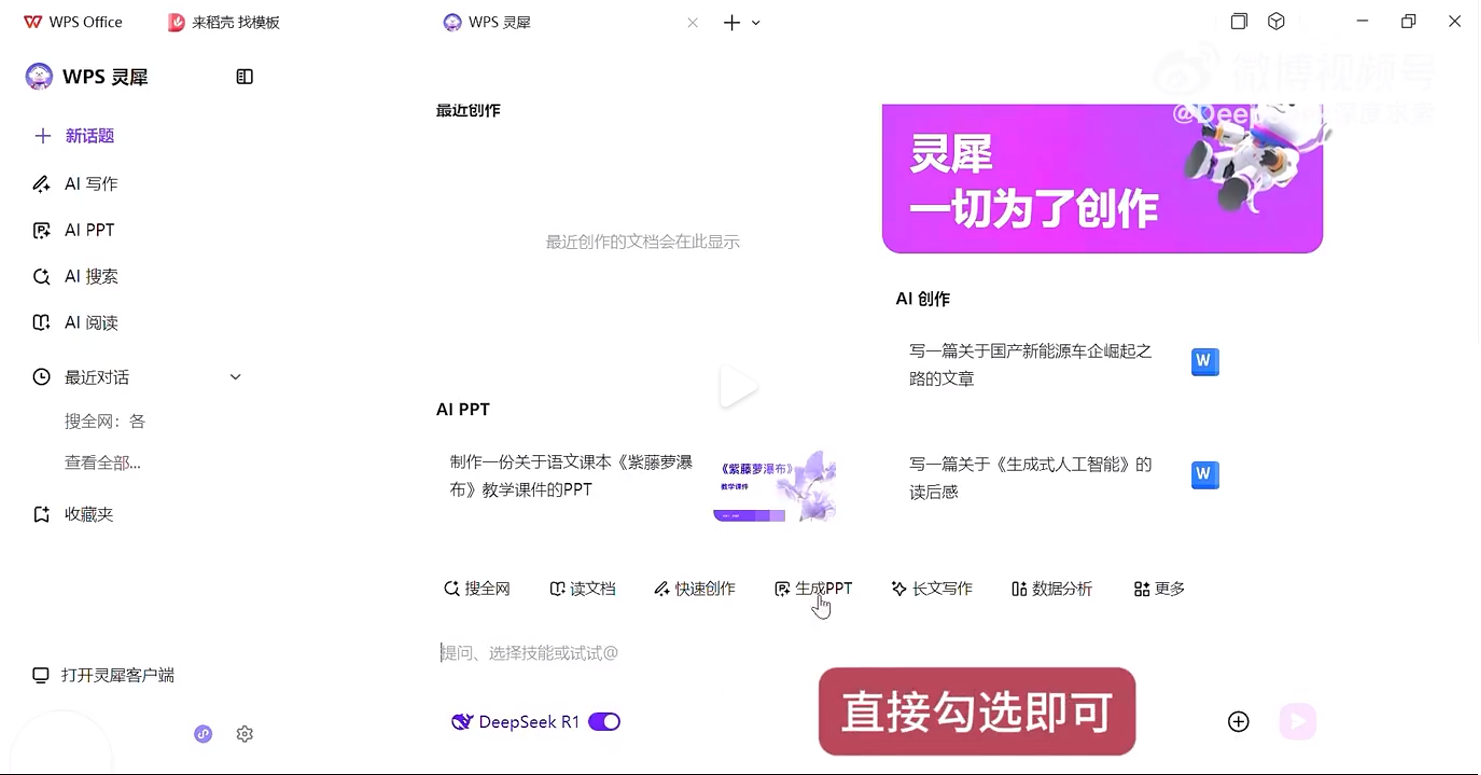Click the window list icon in the title bar
1481x775 pixels.
point(1239,21)
